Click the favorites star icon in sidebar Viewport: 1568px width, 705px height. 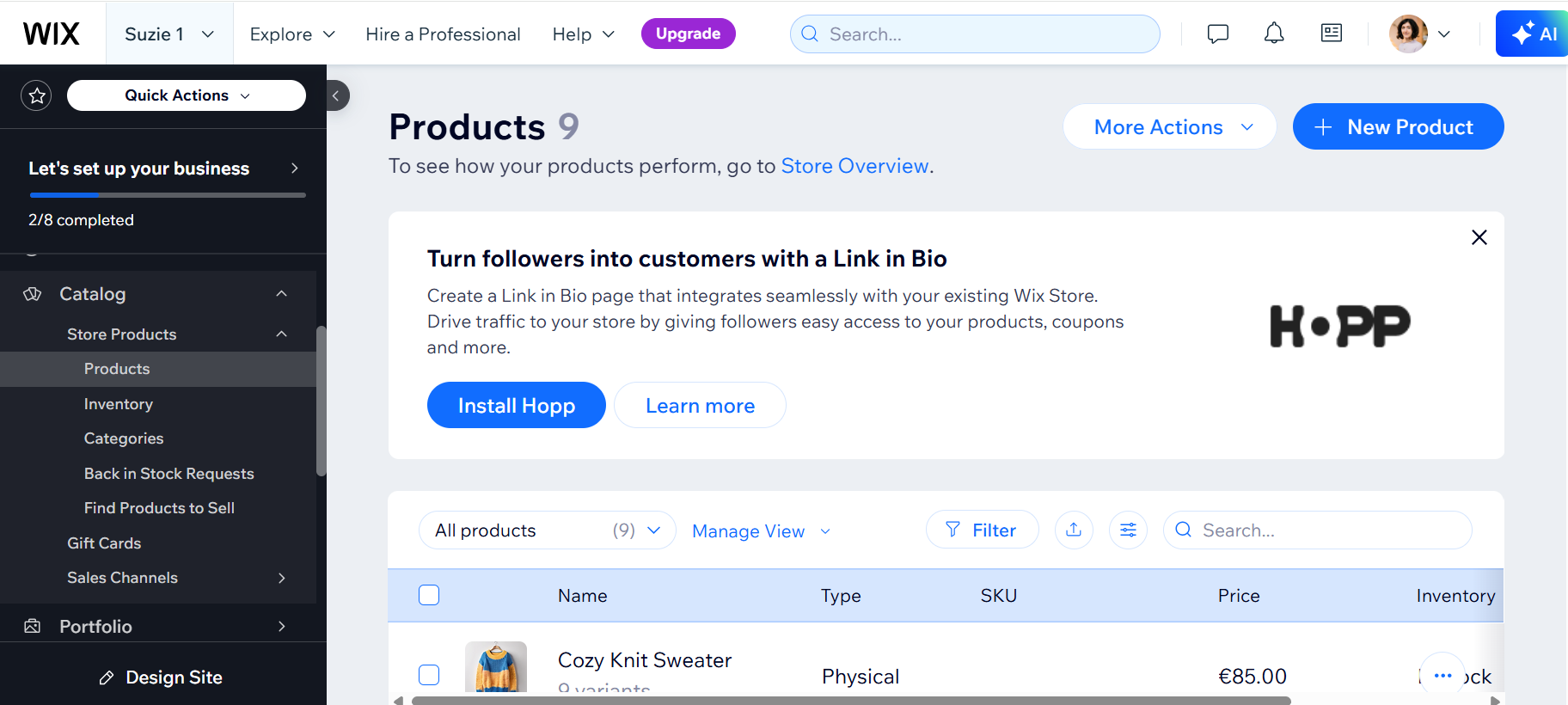click(x=36, y=95)
